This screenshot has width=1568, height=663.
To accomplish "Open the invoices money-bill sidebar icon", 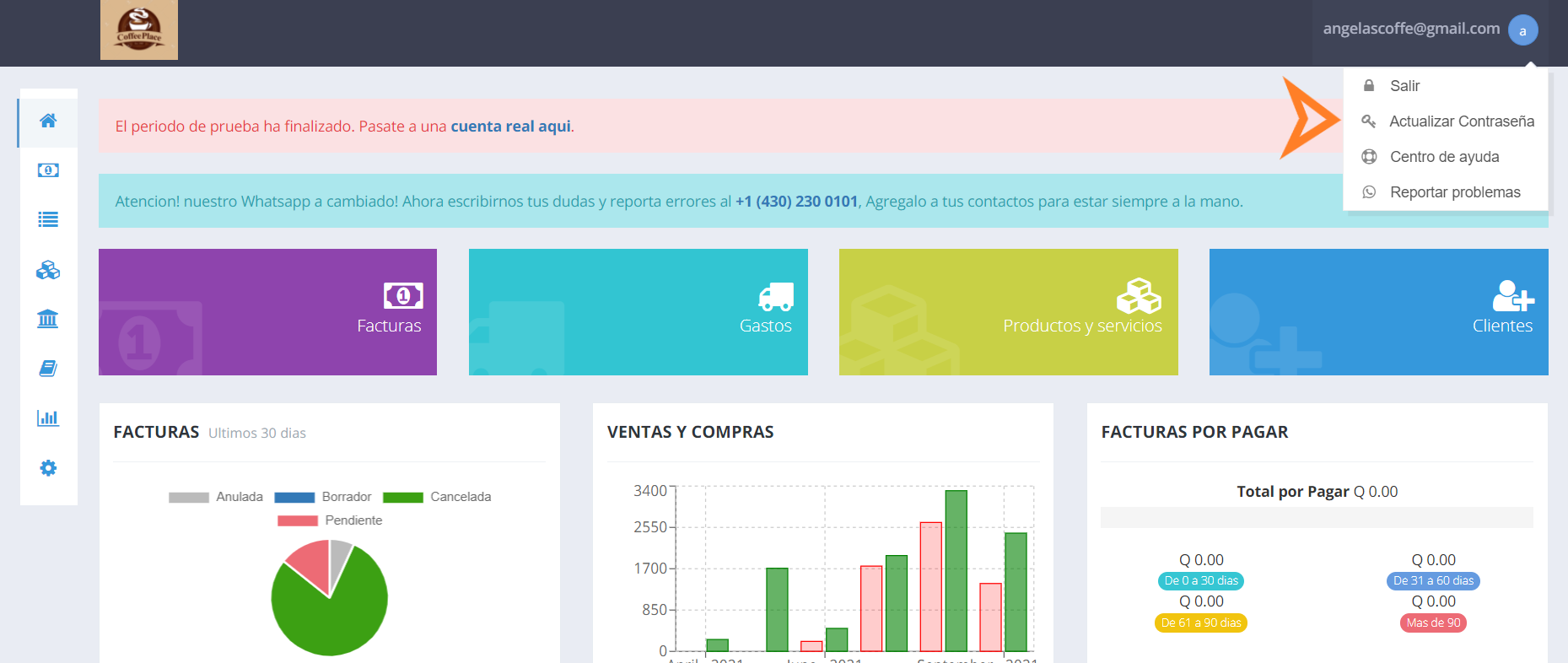I will pos(48,170).
